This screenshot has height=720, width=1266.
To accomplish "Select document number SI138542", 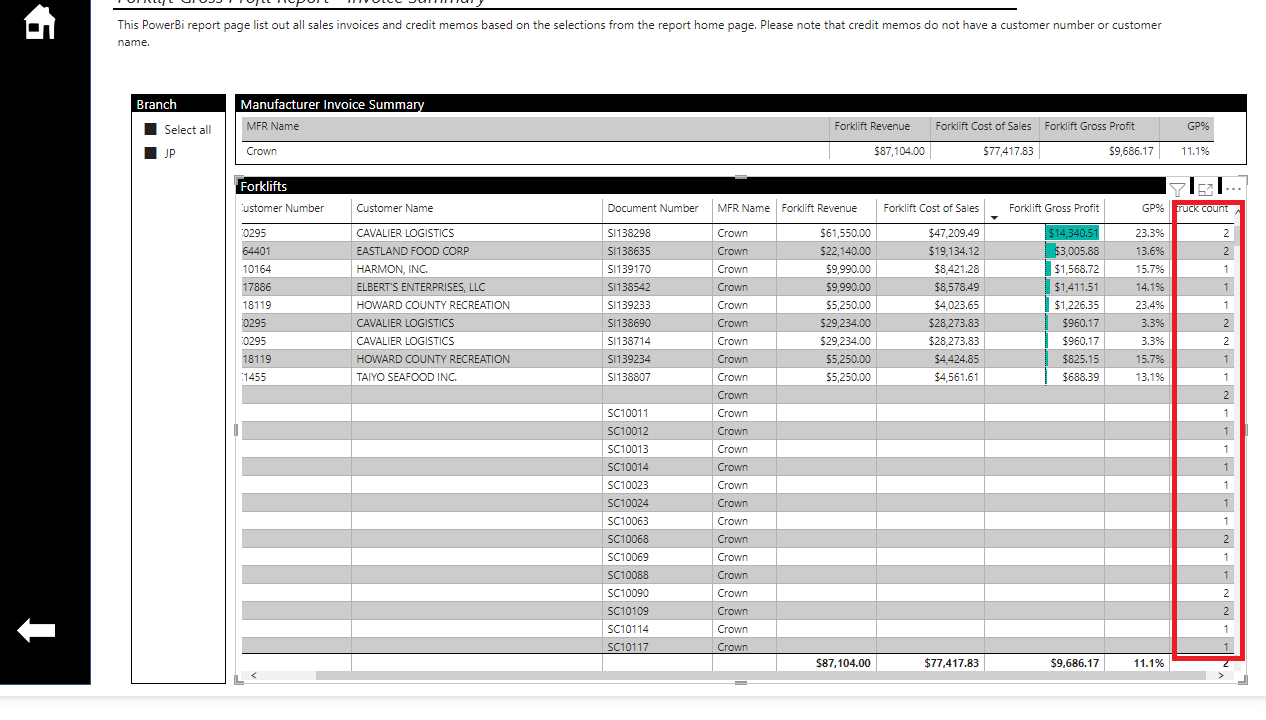I will (628, 287).
